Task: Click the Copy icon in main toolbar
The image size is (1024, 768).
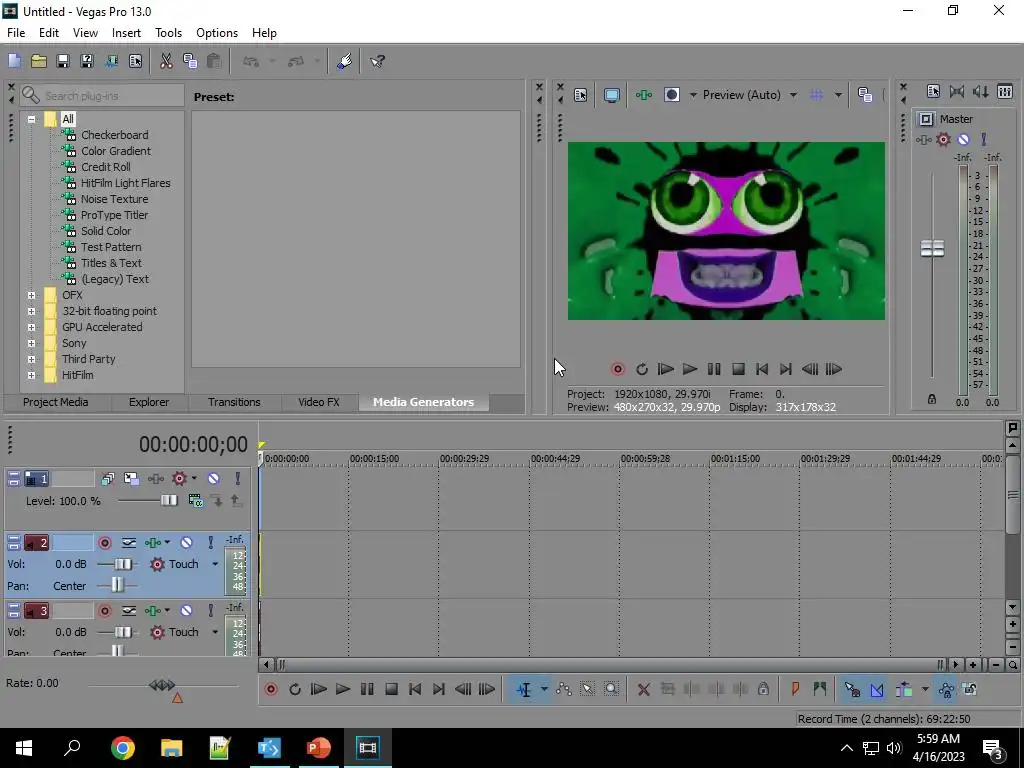Action: click(x=190, y=61)
